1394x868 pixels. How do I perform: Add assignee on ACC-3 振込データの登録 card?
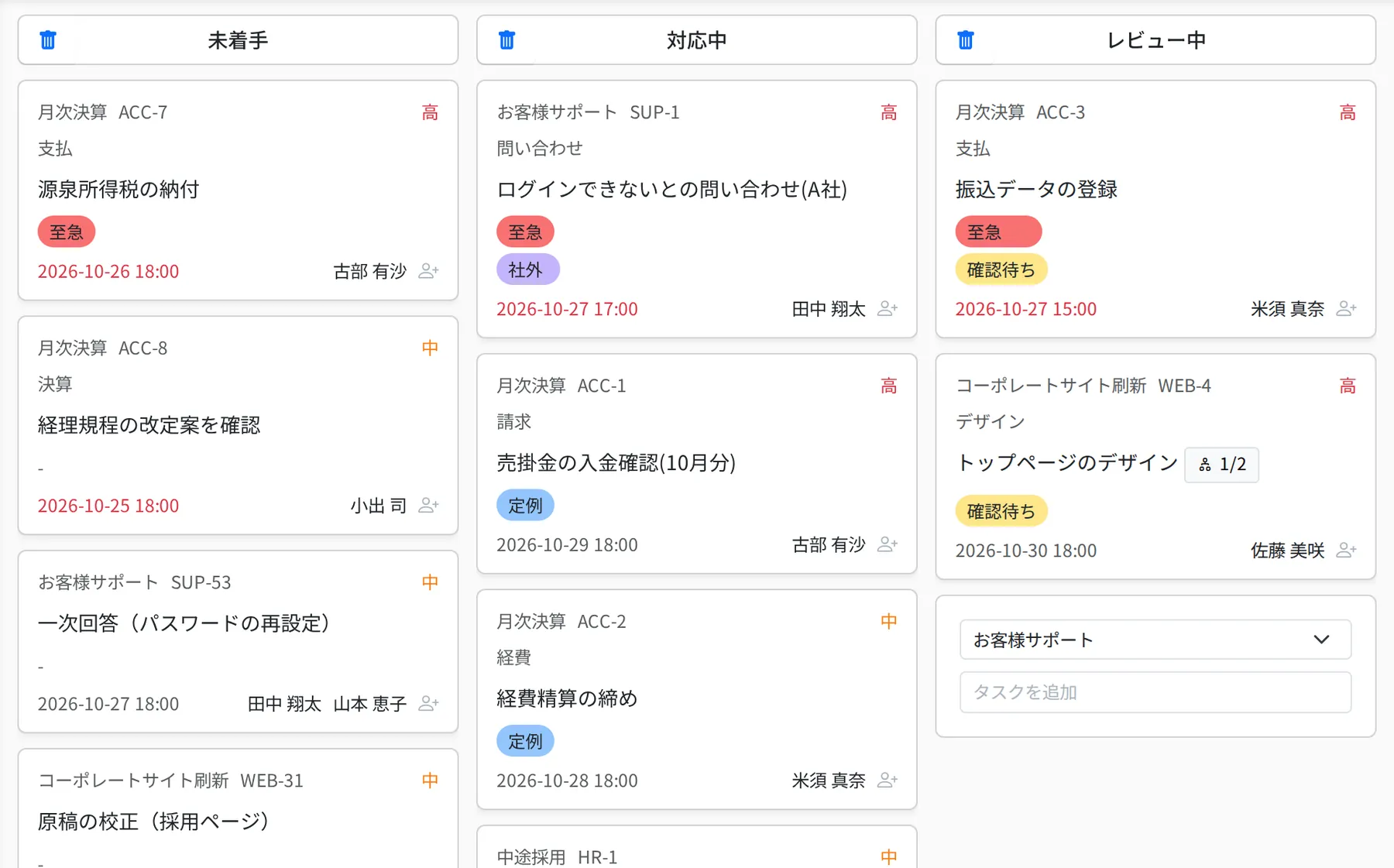click(x=1347, y=309)
